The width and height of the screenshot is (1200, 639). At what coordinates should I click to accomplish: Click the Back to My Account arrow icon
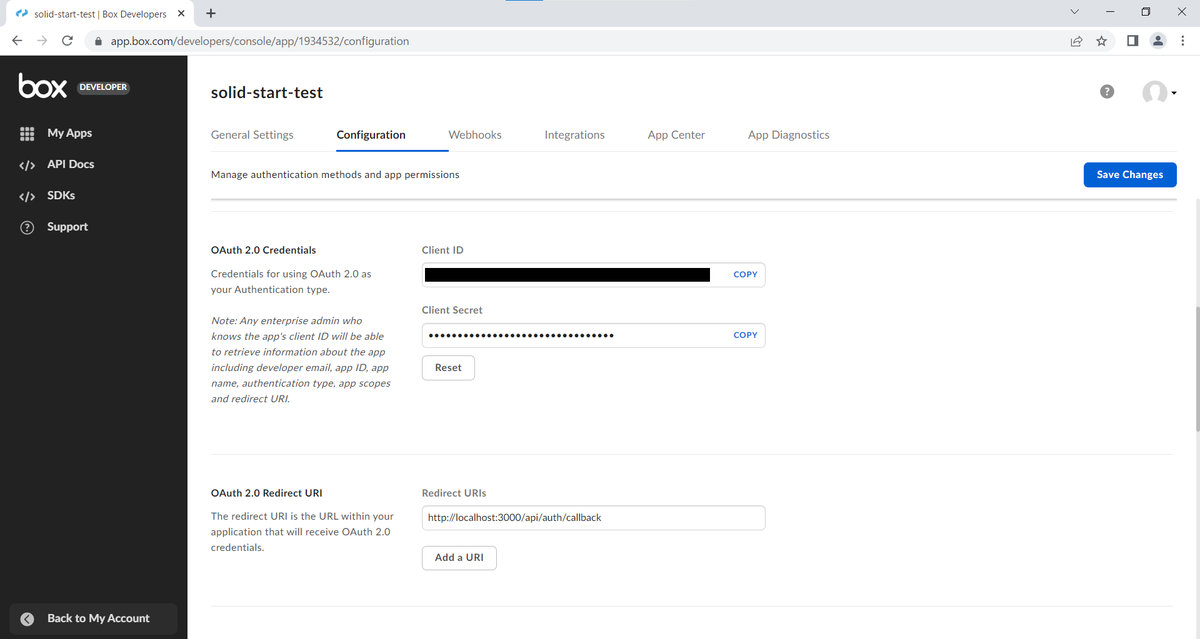click(x=28, y=618)
